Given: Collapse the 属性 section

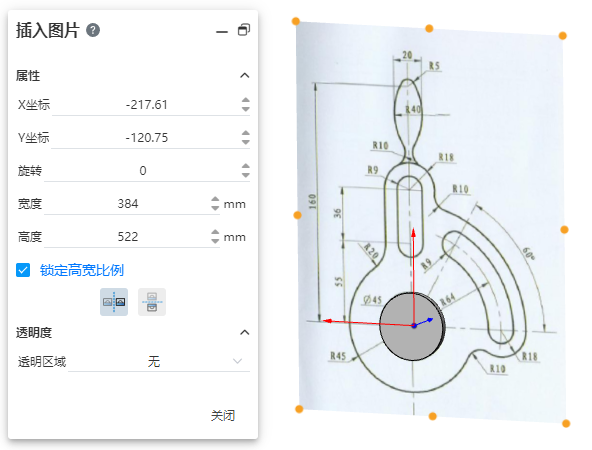Looking at the screenshot, I should 245,76.
